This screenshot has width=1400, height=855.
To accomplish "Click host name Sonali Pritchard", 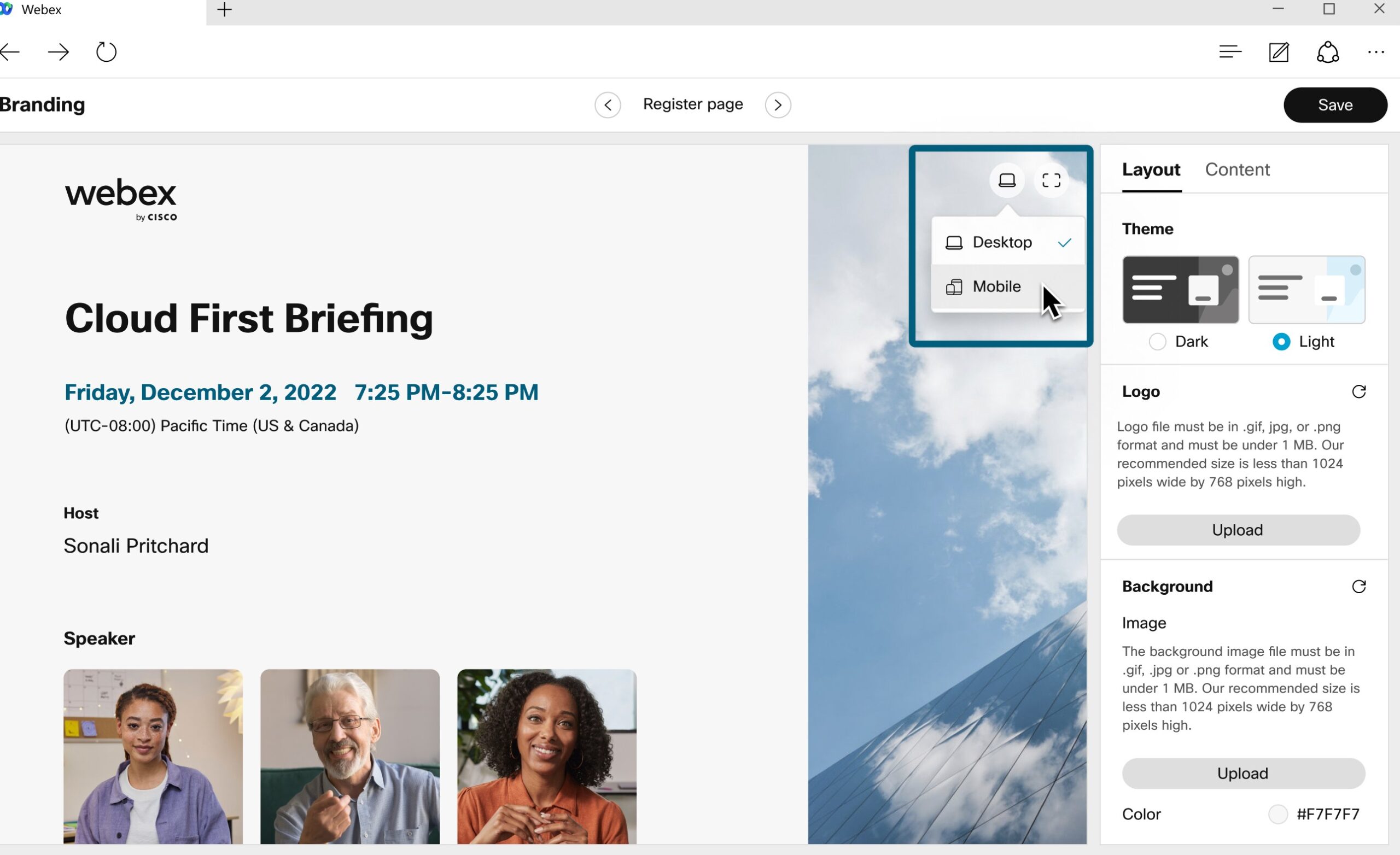I will pos(136,546).
